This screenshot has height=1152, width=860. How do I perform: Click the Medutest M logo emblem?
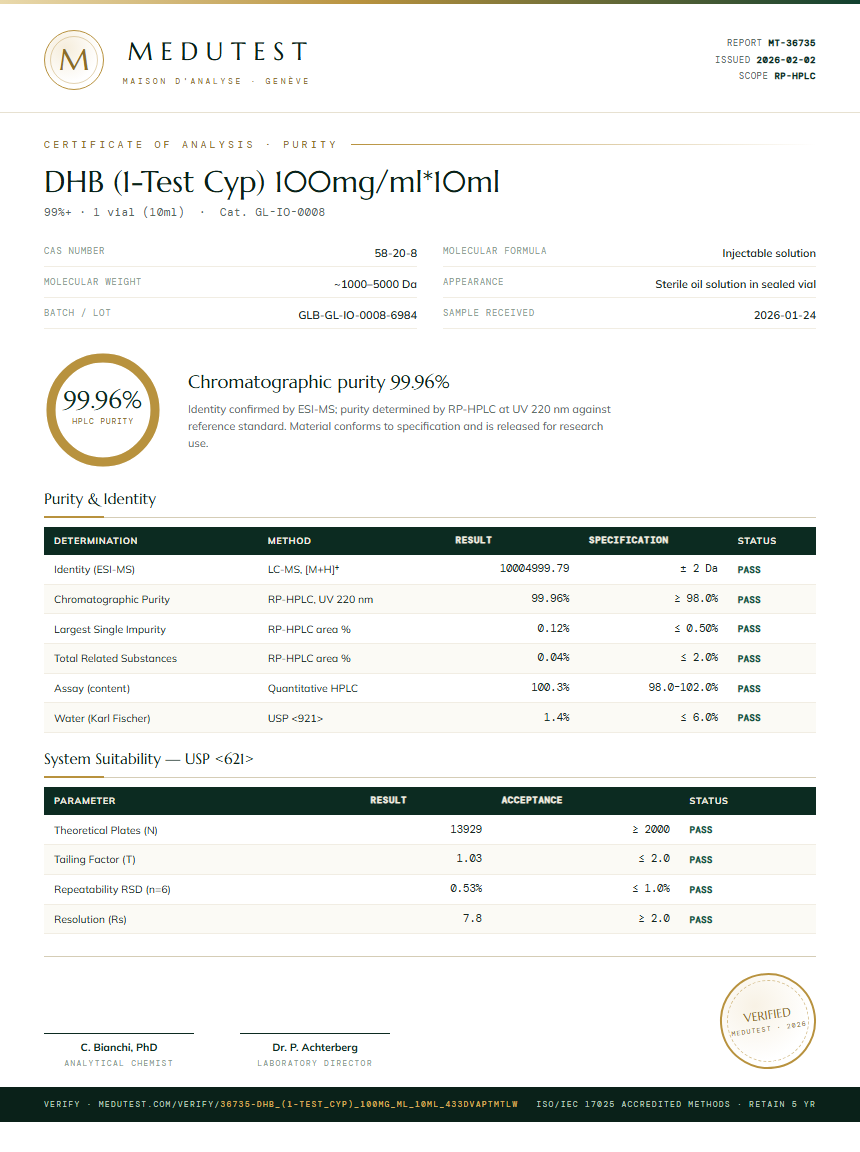pyautogui.click(x=73, y=60)
